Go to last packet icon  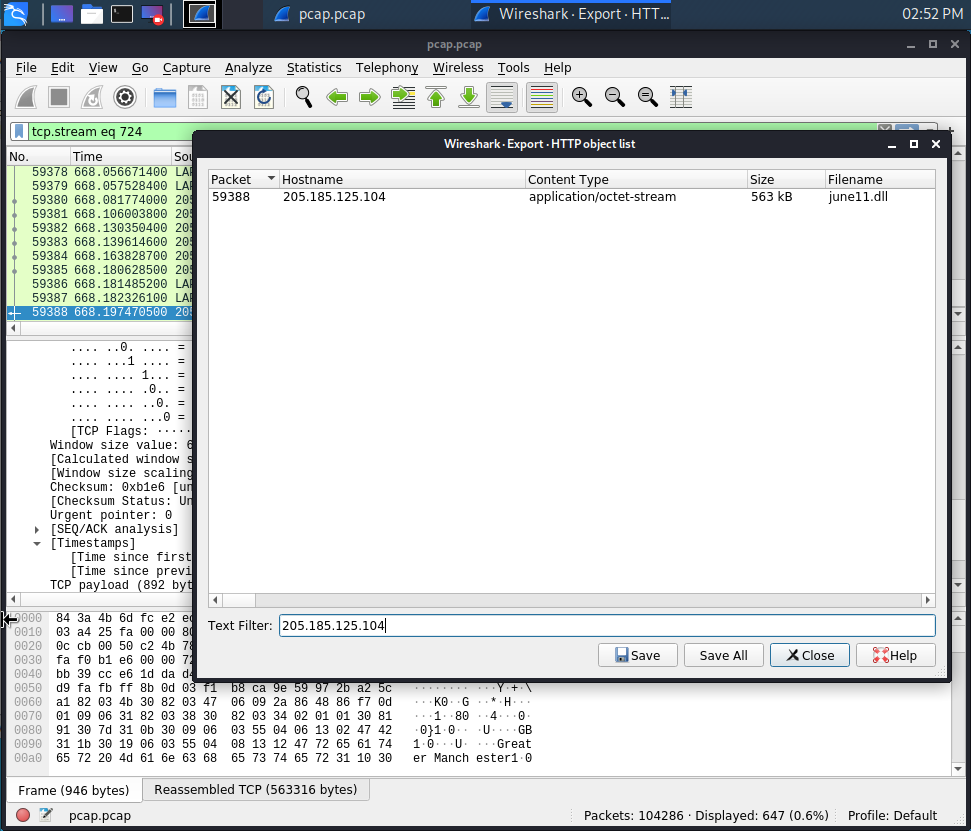coord(469,97)
